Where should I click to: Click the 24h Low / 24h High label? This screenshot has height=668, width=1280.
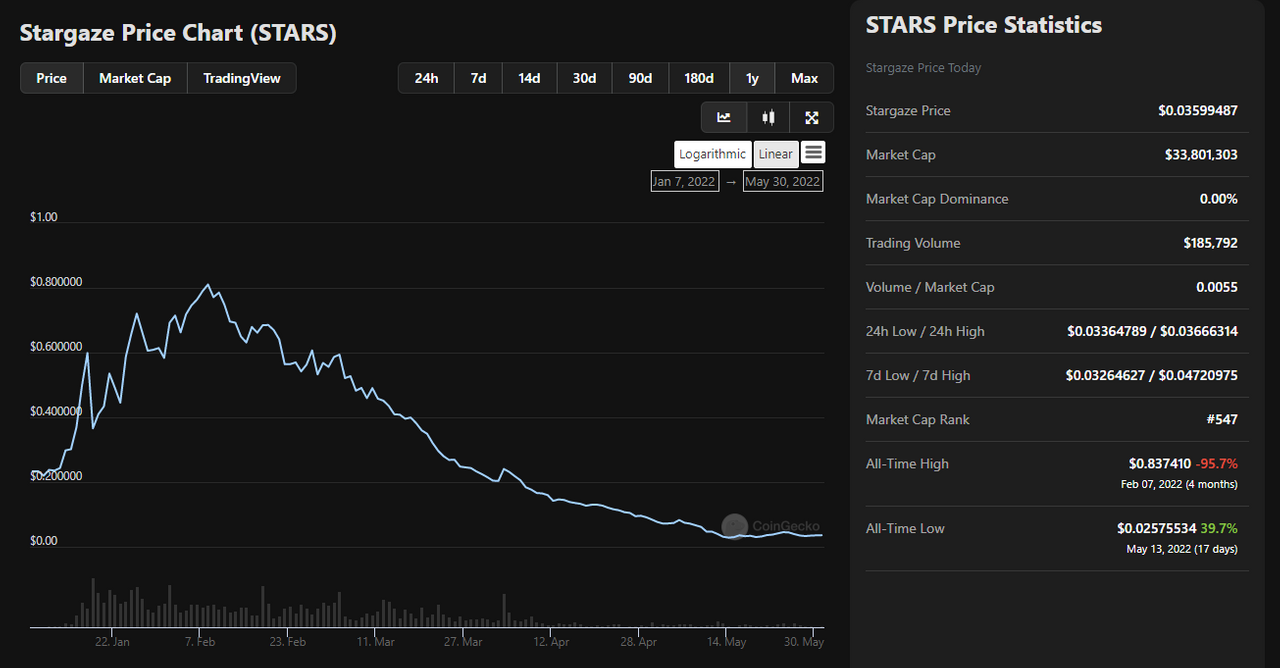(925, 331)
